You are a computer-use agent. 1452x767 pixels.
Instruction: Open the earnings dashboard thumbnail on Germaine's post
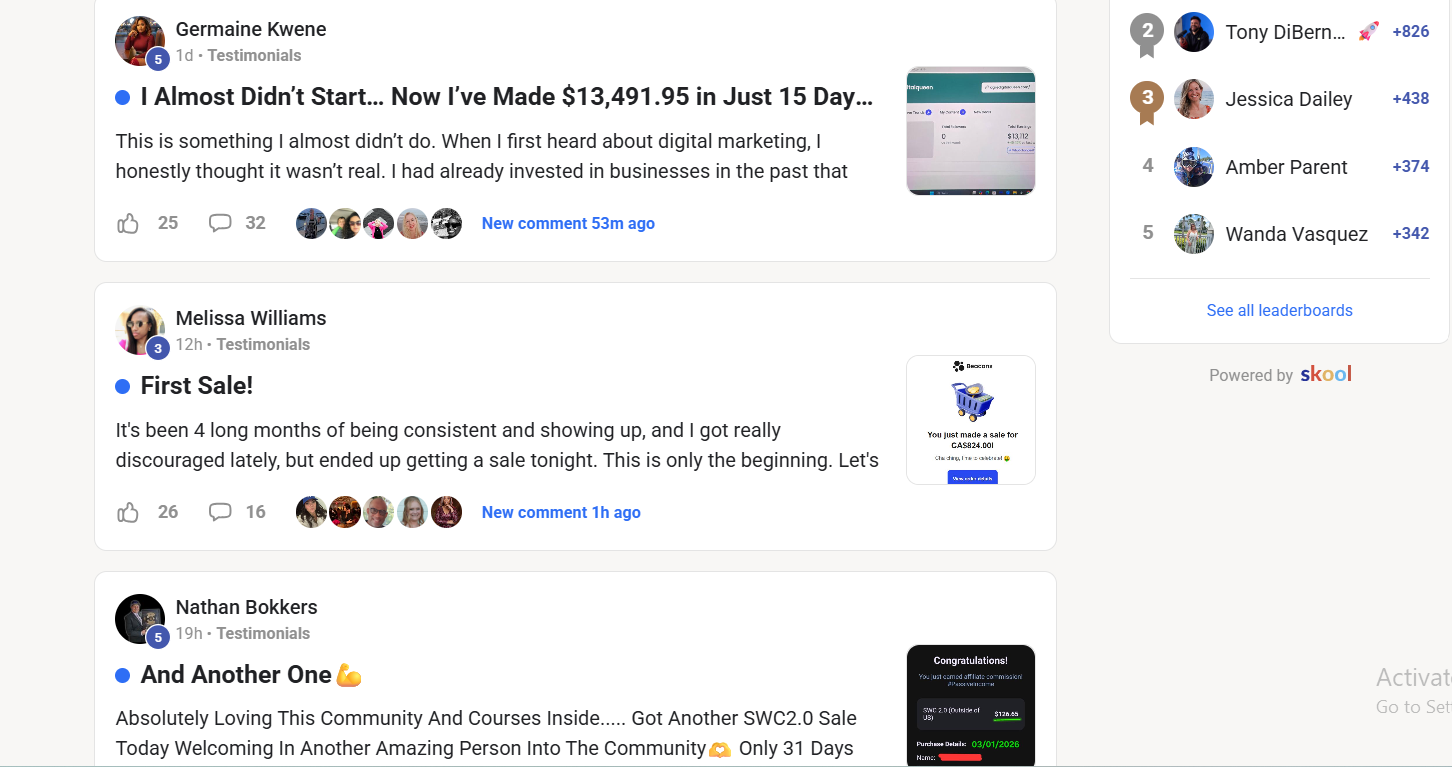pos(971,131)
